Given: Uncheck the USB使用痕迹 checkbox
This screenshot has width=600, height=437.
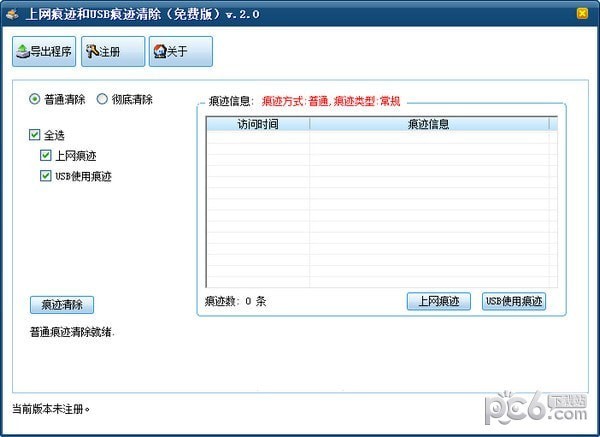Looking at the screenshot, I should coord(46,176).
